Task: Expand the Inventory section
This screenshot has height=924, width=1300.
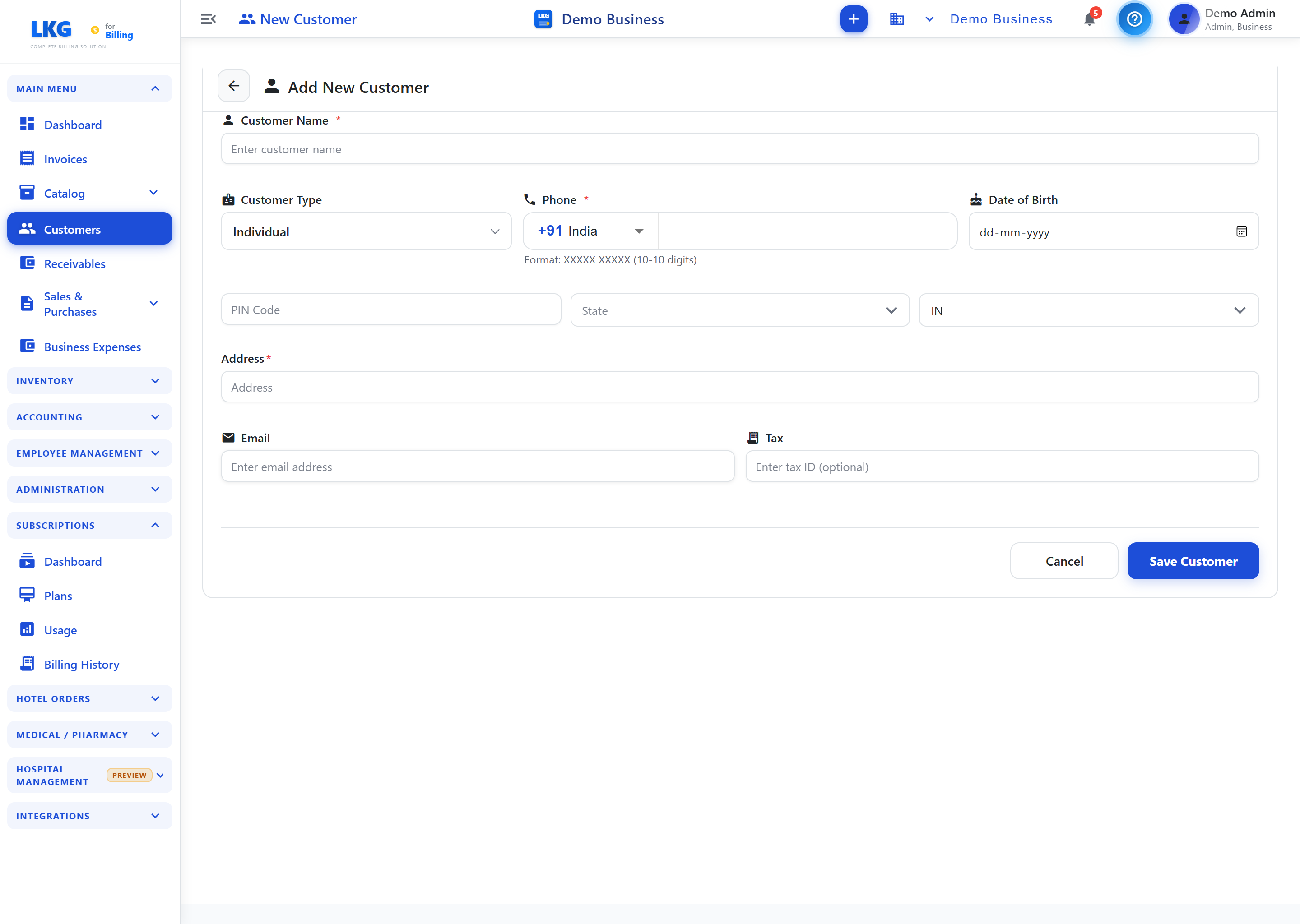Action: pyautogui.click(x=89, y=381)
